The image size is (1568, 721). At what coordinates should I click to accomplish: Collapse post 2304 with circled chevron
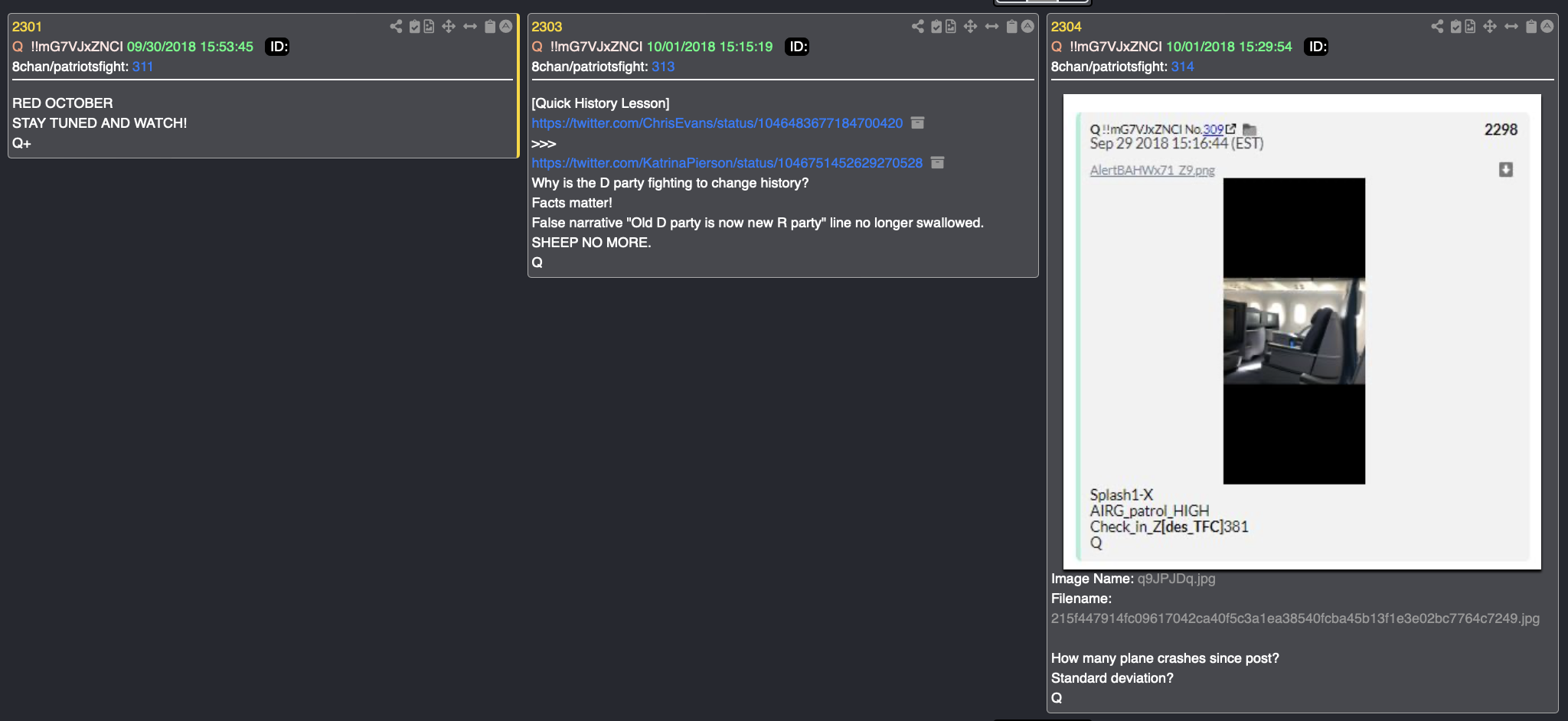coord(1547,27)
